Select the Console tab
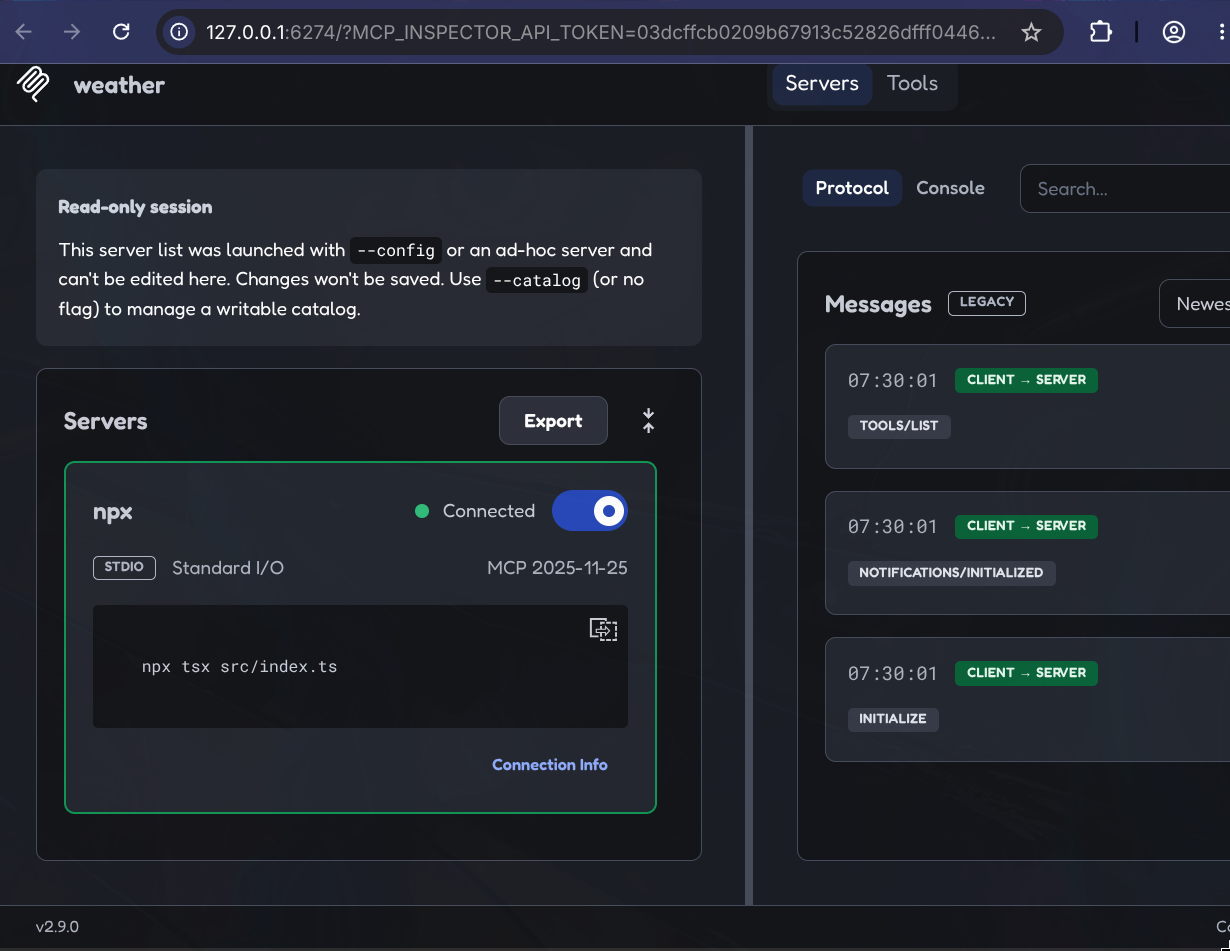 pyautogui.click(x=950, y=188)
